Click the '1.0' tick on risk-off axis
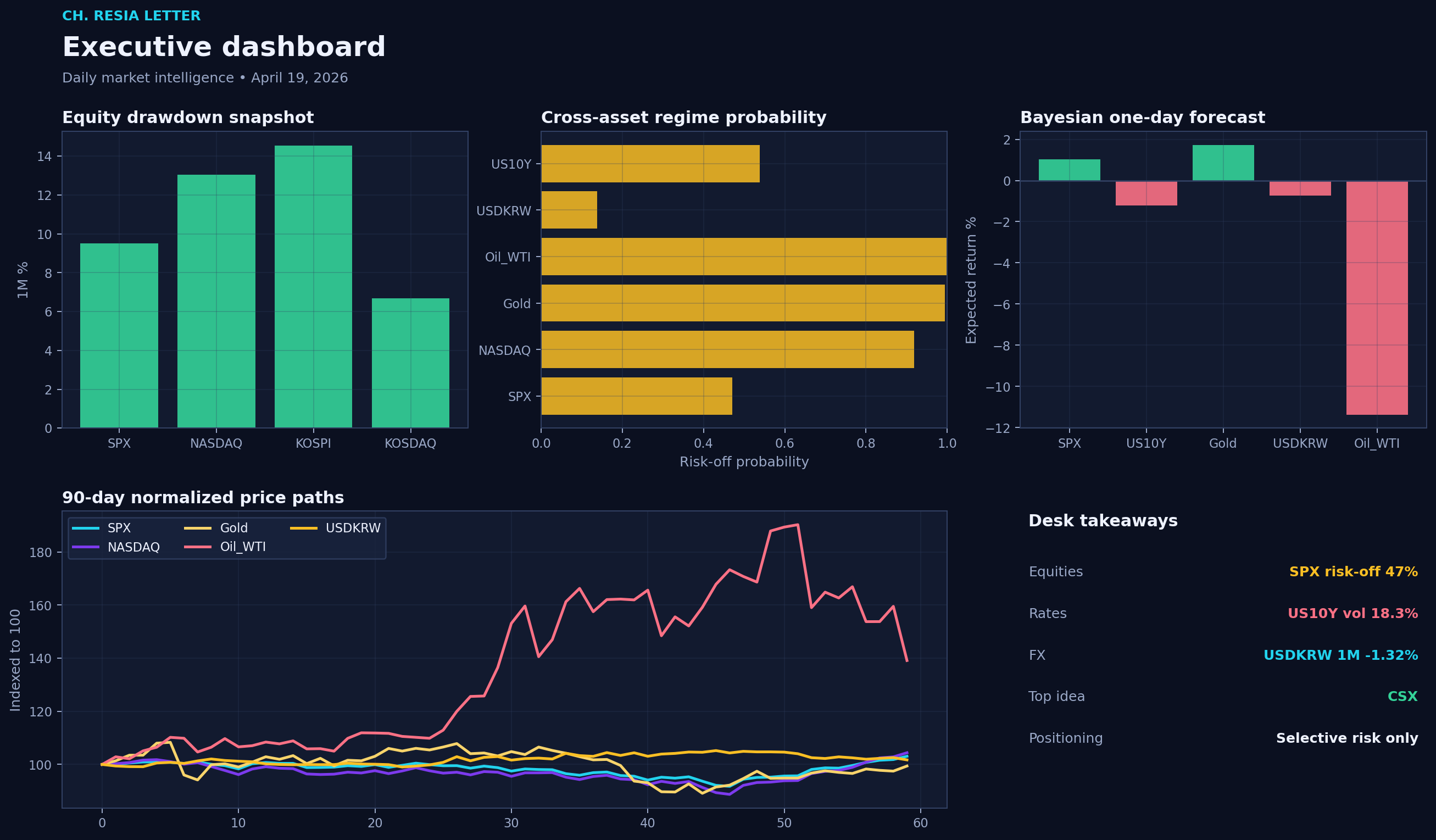The image size is (1436, 840). click(x=947, y=443)
